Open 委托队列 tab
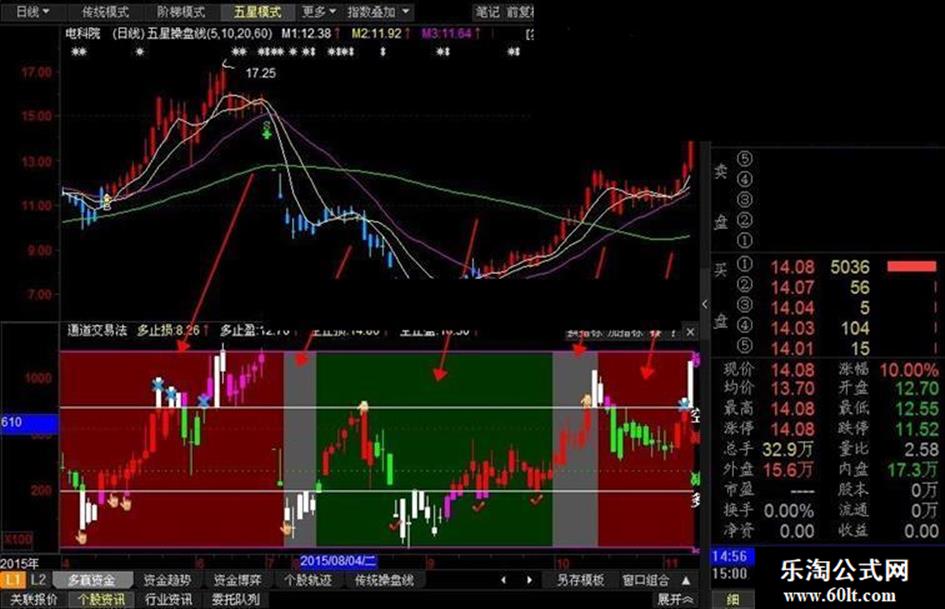The height and width of the screenshot is (609, 945). click(236, 599)
